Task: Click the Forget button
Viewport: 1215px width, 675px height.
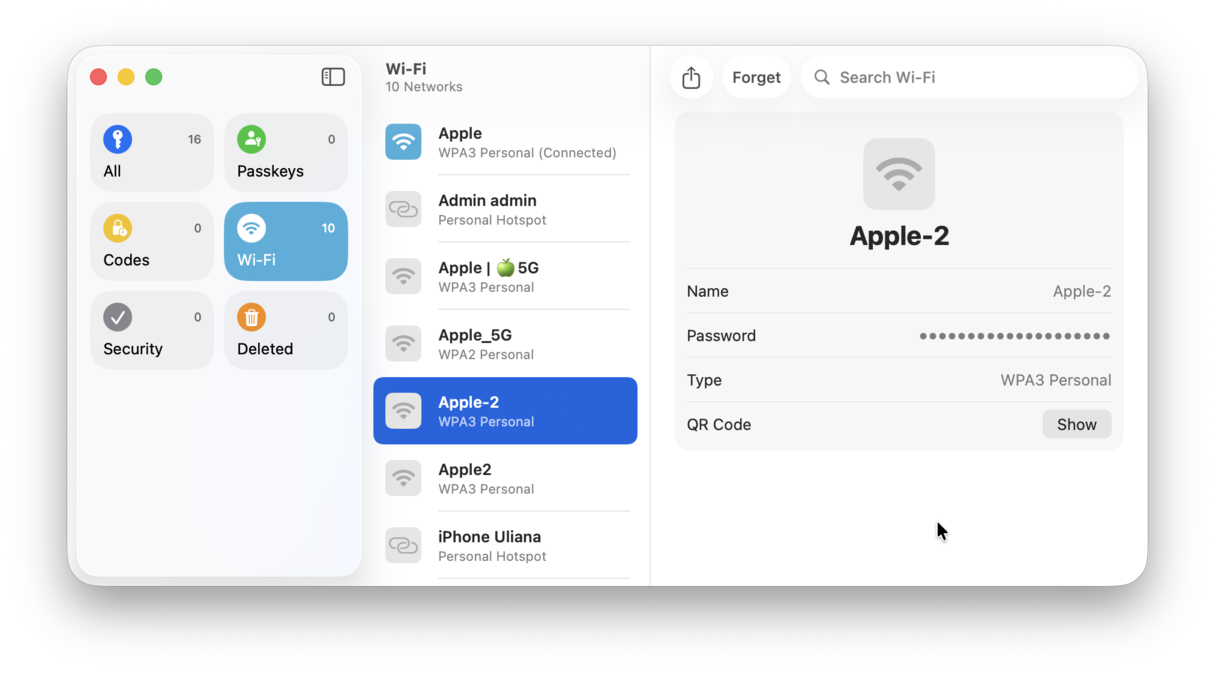Action: 756,77
